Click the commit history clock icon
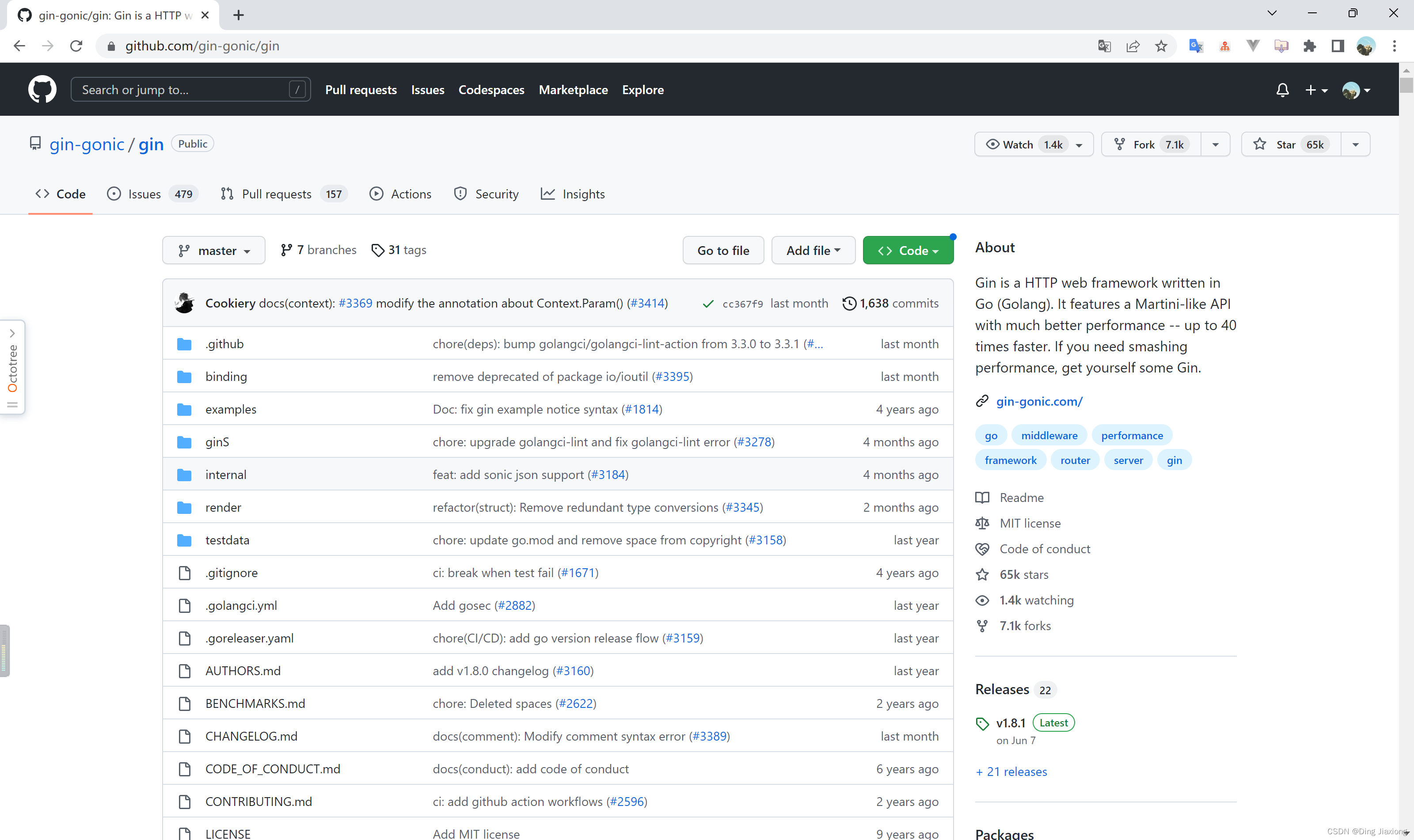 click(849, 304)
